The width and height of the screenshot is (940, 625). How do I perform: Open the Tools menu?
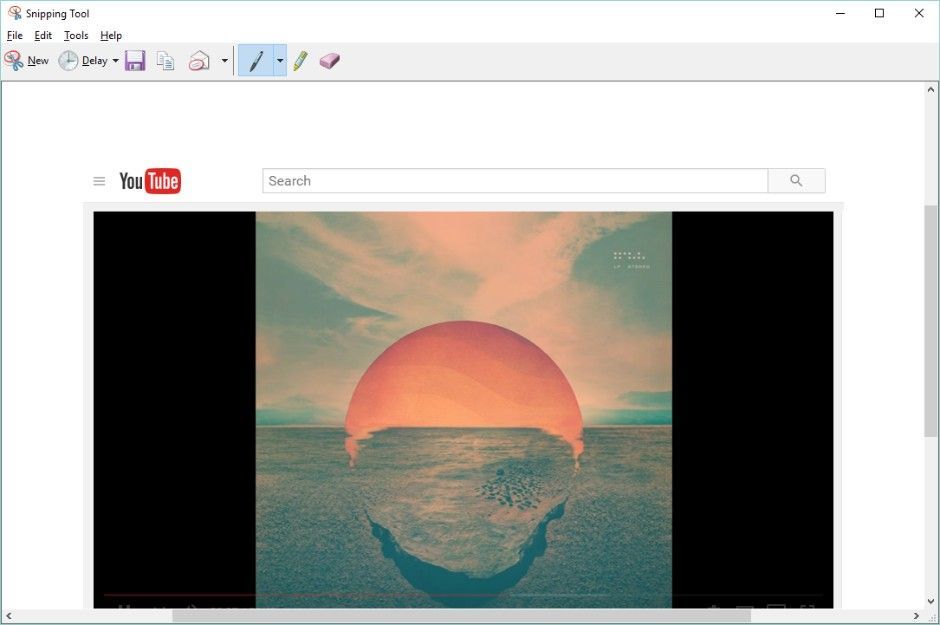76,35
